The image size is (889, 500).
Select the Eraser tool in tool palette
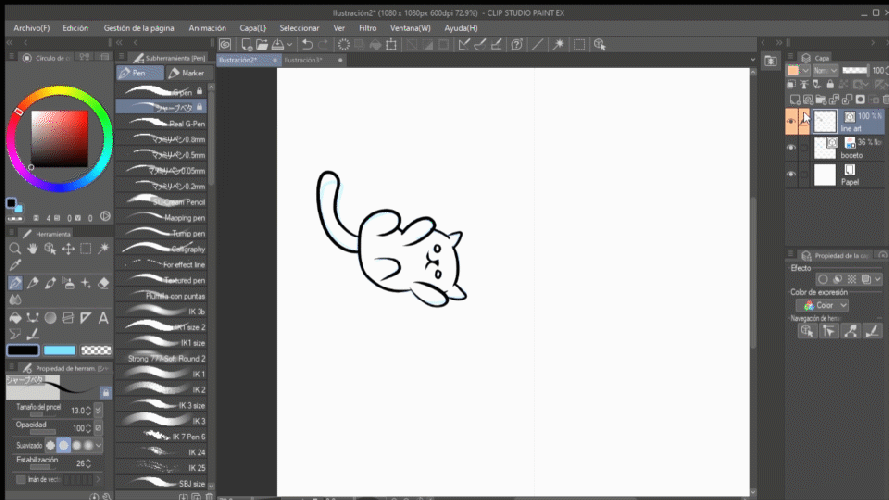click(x=104, y=283)
